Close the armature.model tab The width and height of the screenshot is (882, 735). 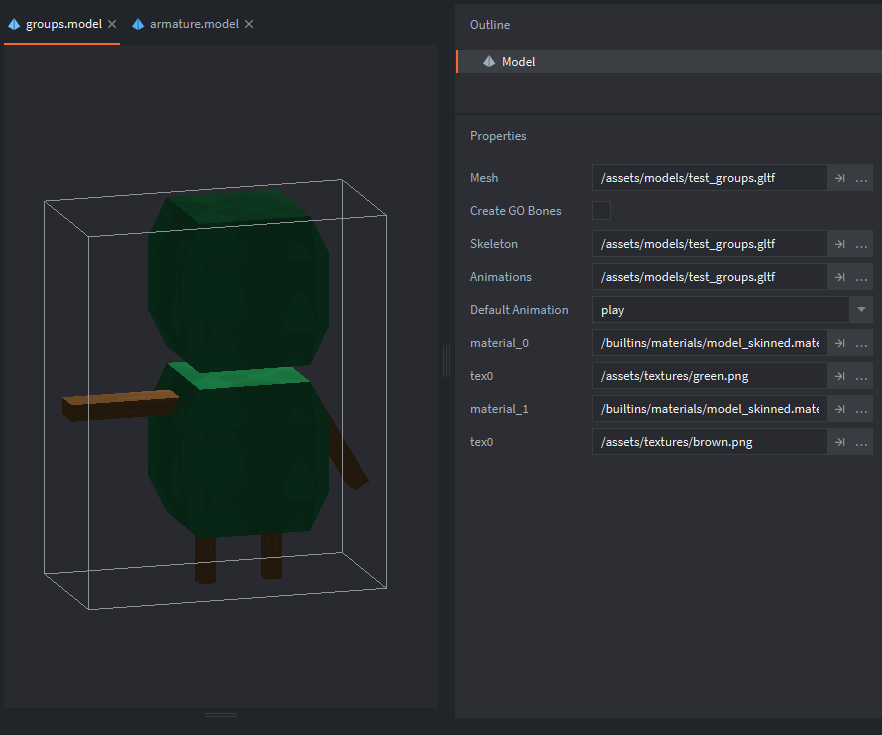(x=249, y=24)
